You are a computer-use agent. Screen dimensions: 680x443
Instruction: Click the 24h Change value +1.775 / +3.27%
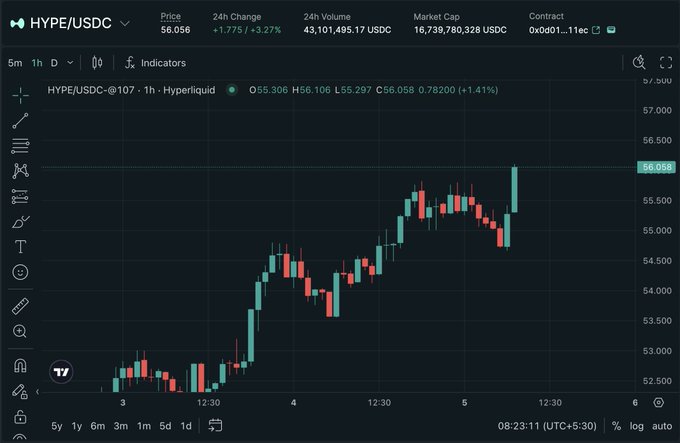tap(247, 30)
